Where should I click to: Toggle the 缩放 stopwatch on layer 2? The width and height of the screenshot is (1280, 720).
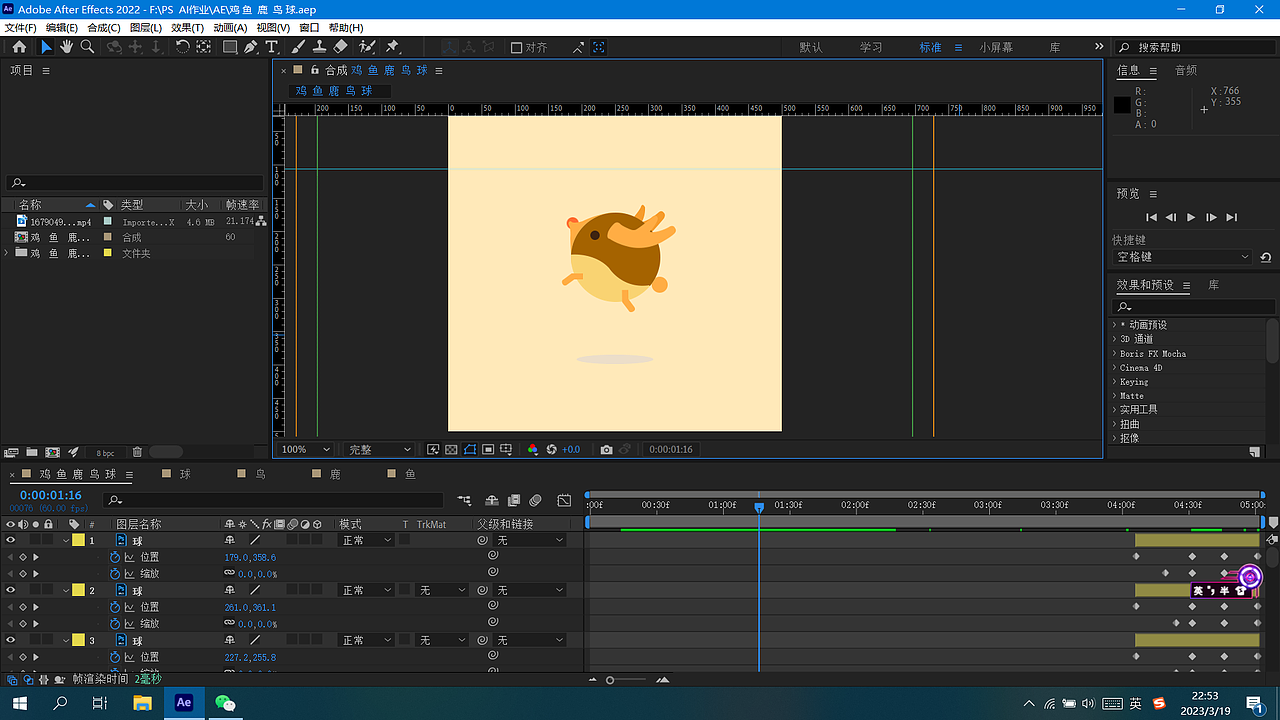point(114,624)
